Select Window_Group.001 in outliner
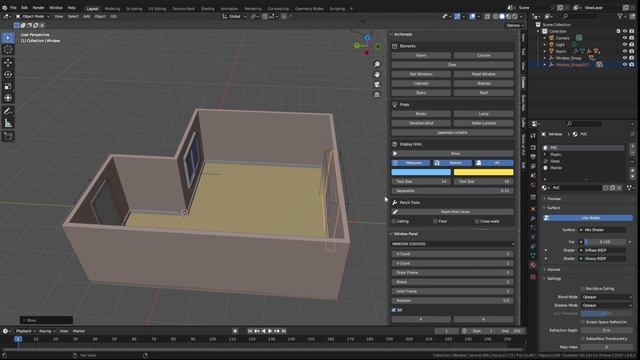 point(572,64)
